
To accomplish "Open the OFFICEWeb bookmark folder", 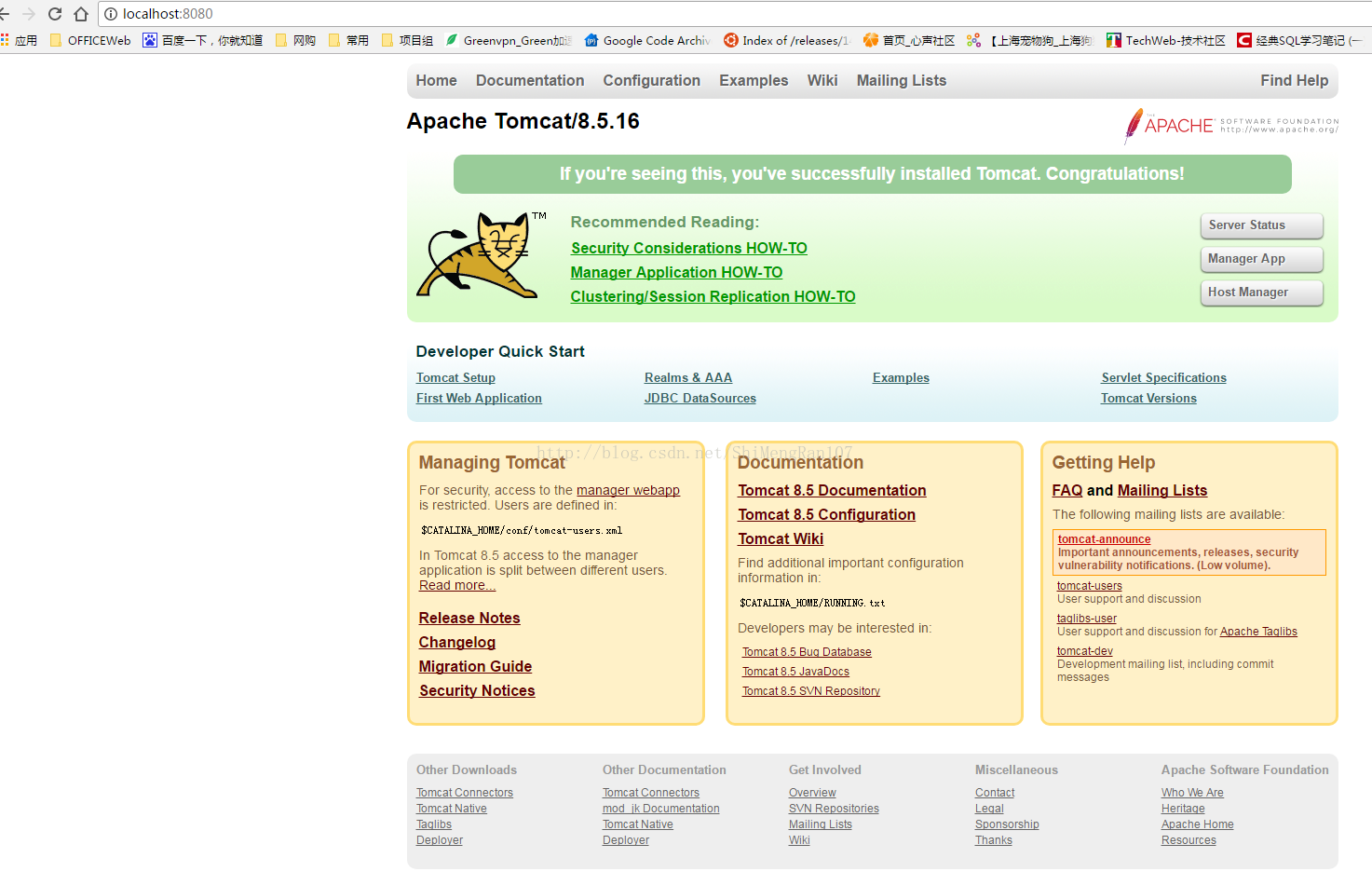I will [90, 40].
